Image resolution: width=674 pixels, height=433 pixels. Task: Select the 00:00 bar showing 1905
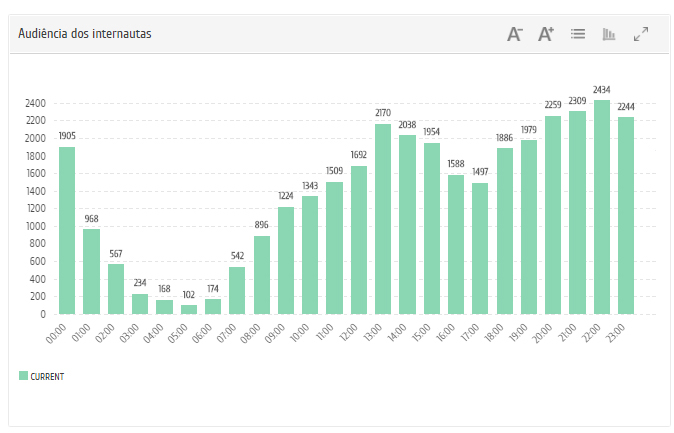tap(67, 230)
